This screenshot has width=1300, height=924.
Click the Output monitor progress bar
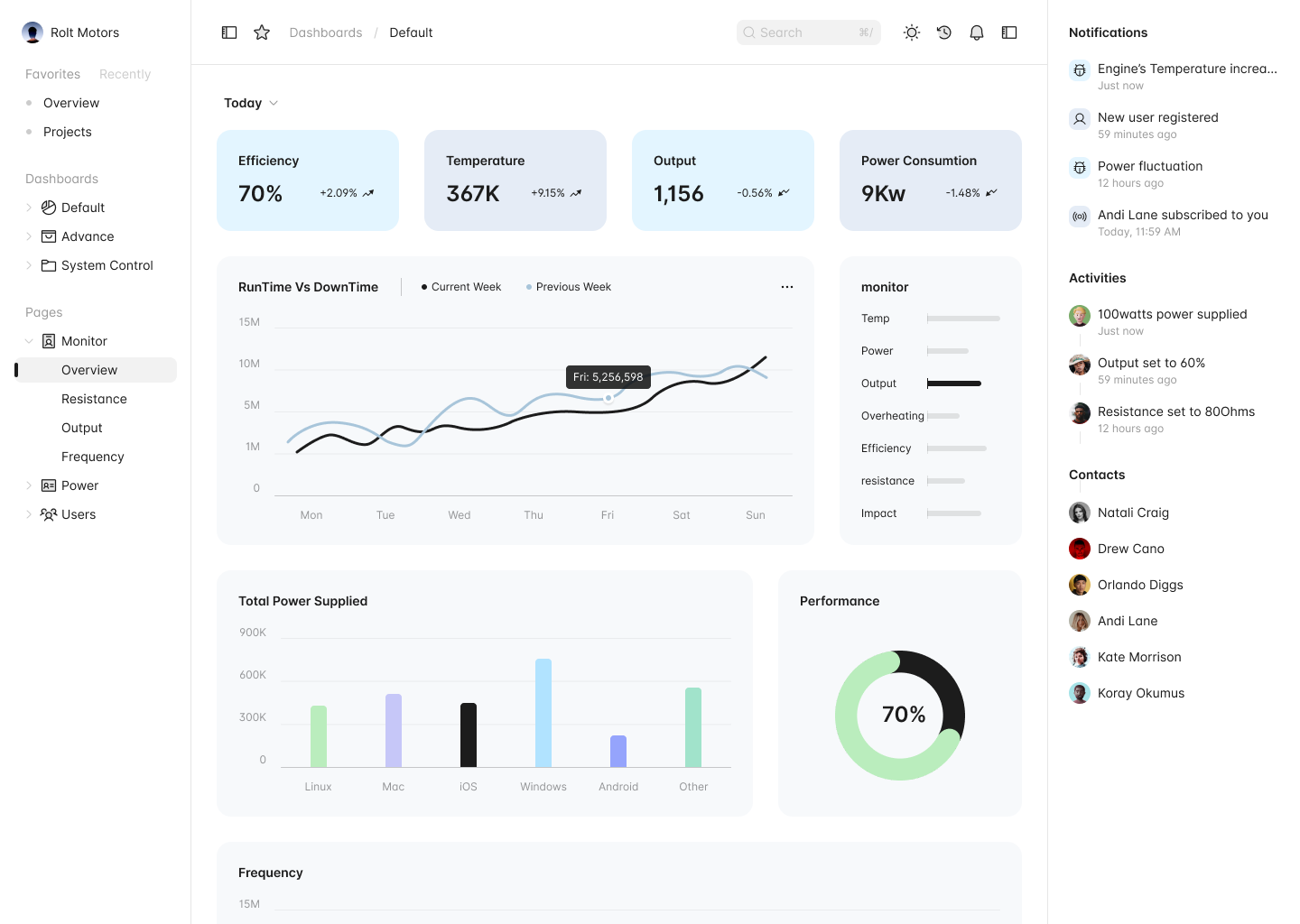[x=954, y=383]
